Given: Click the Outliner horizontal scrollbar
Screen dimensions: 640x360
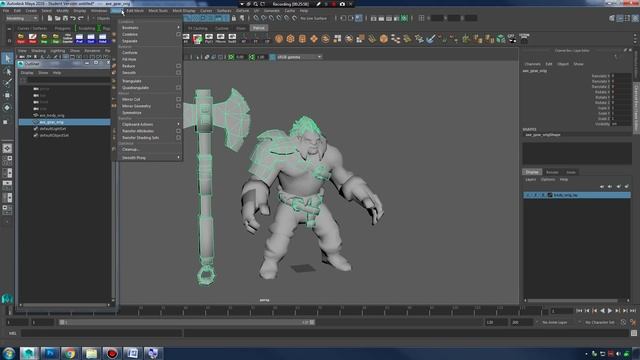Looking at the screenshot, I should (65, 305).
